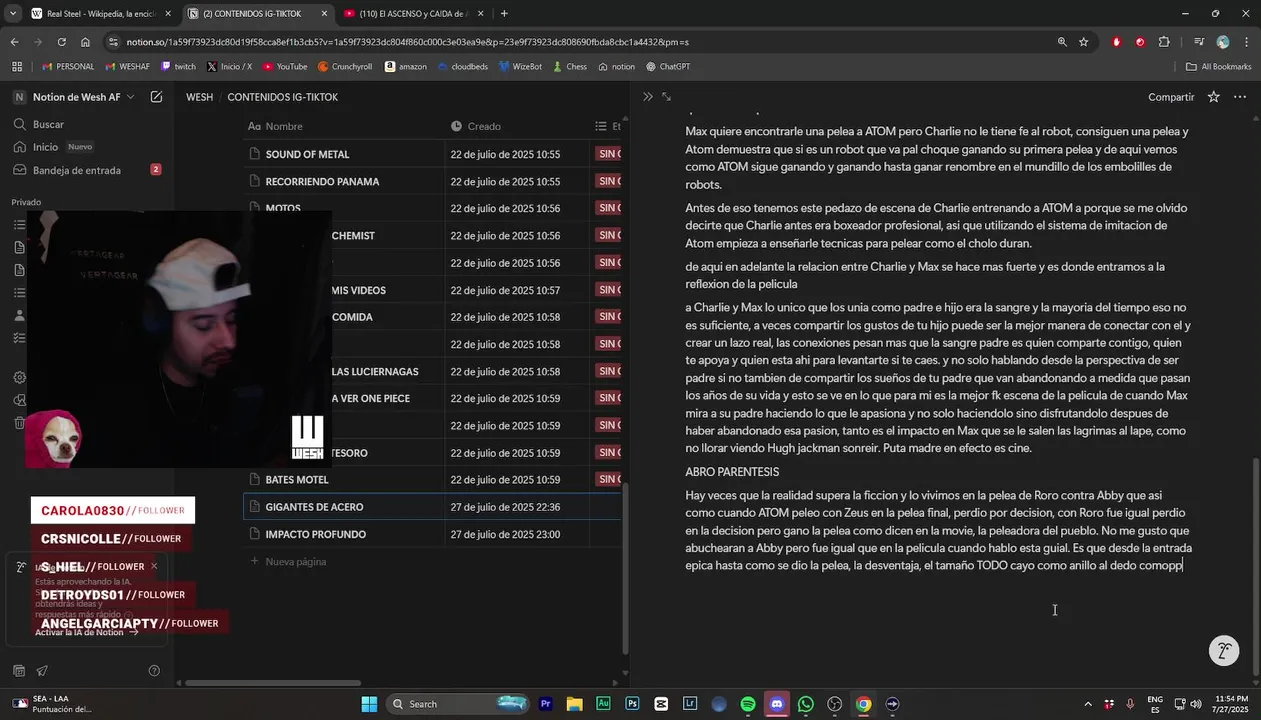Click the database horizontal scrollbar
Image resolution: width=1261 pixels, height=720 pixels.
[273, 683]
